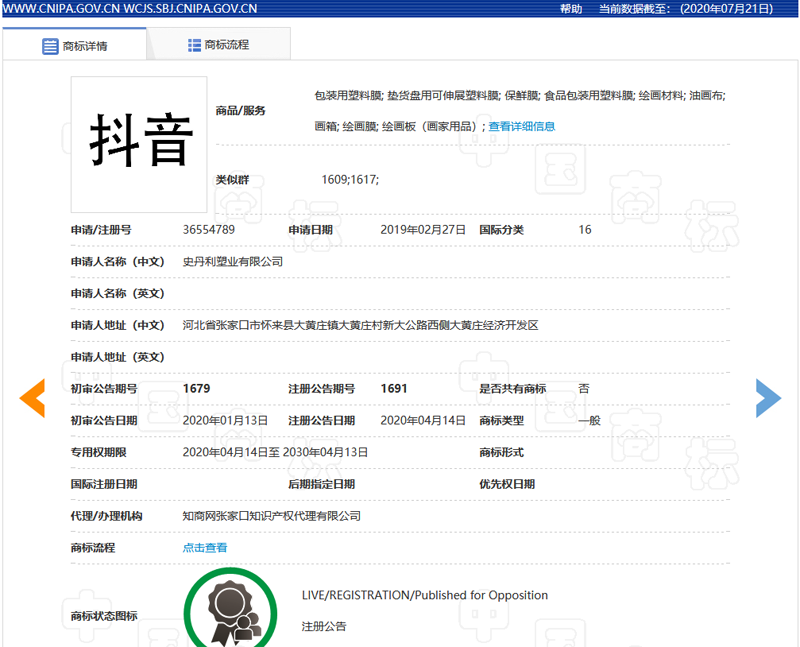Click the 专用权期限 label
The image size is (800, 647).
(x=98, y=452)
